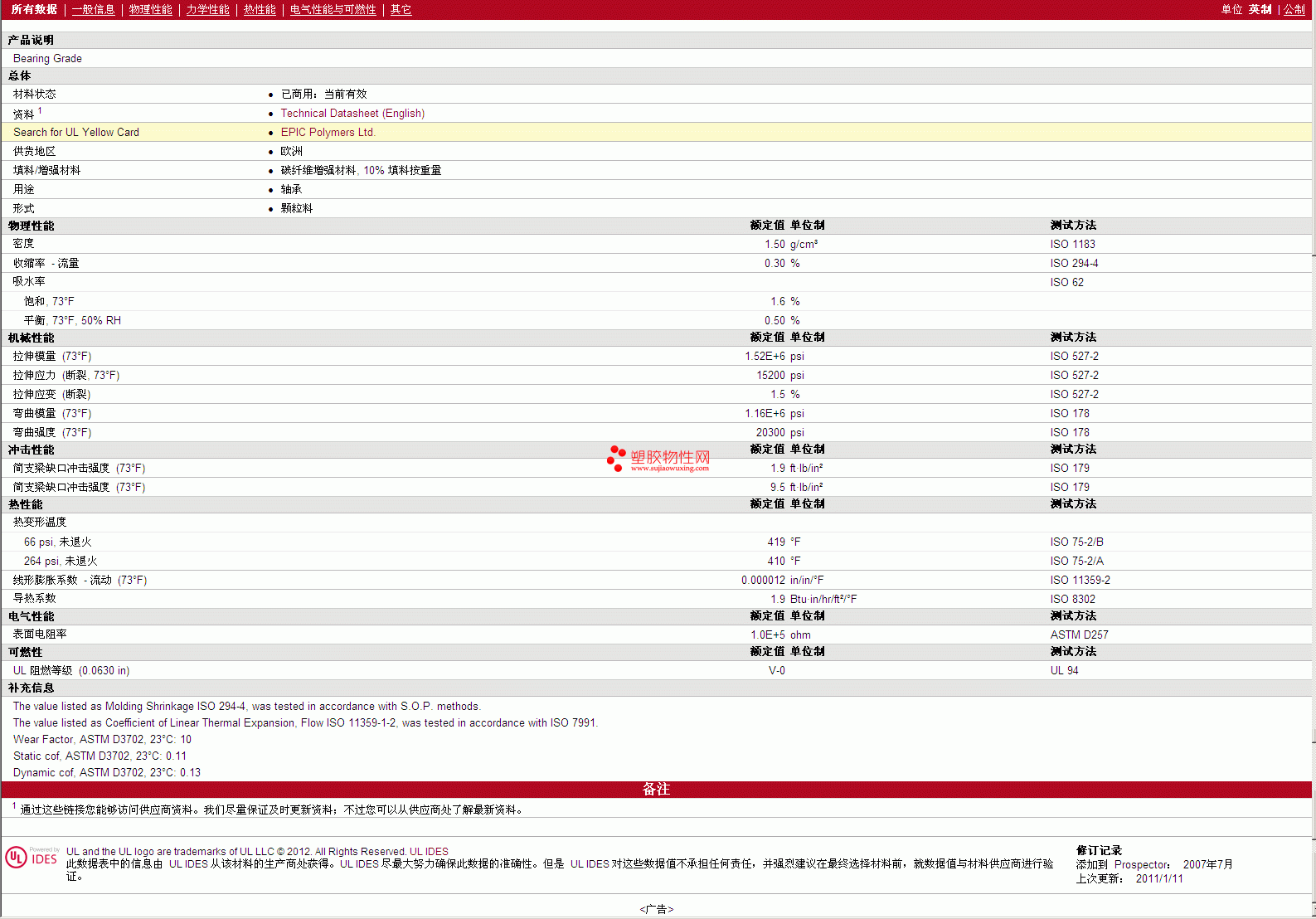Click Search for UL Yellow Card
This screenshot has width=1316, height=919.
point(76,133)
